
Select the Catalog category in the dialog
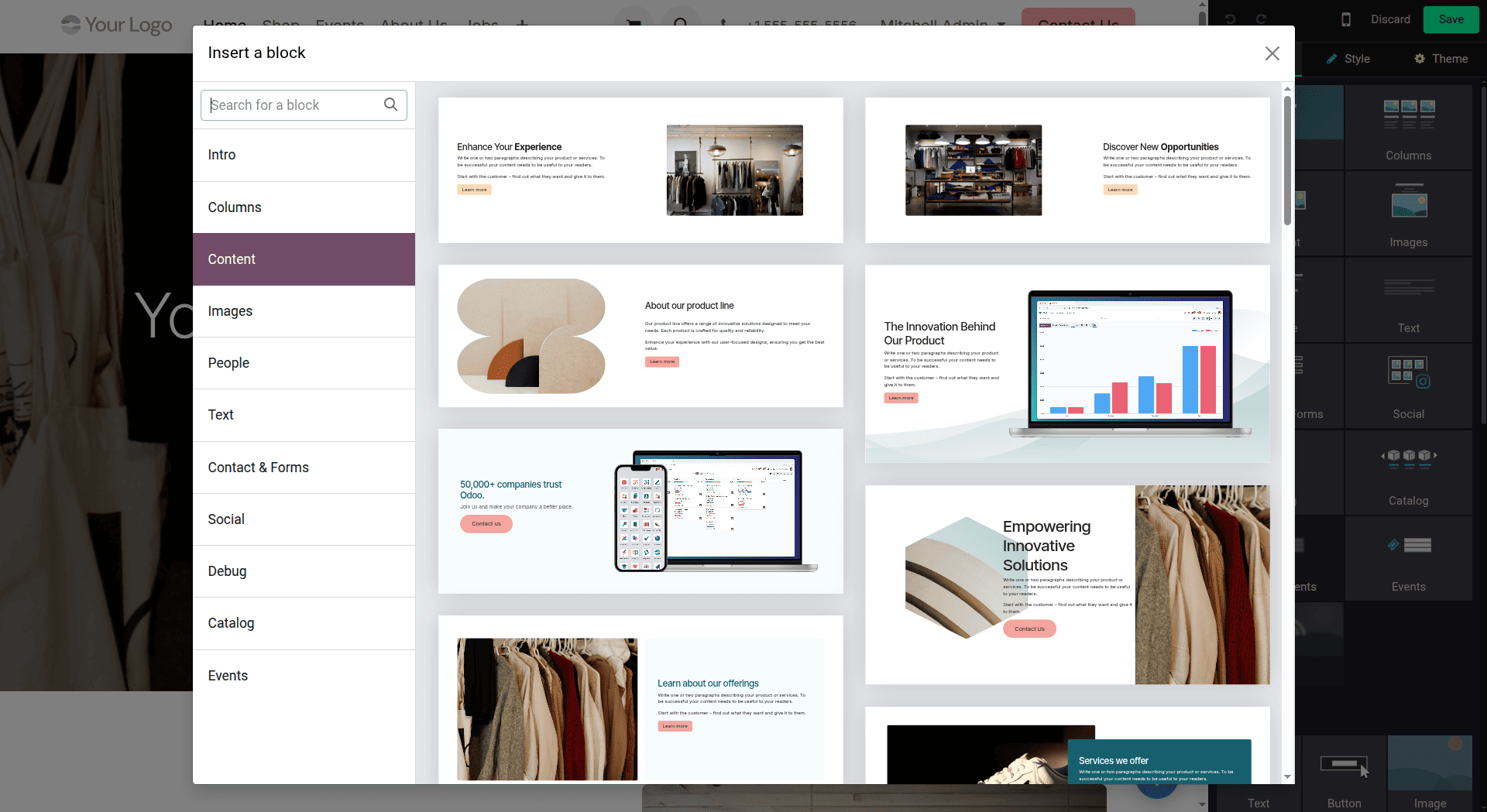click(304, 623)
